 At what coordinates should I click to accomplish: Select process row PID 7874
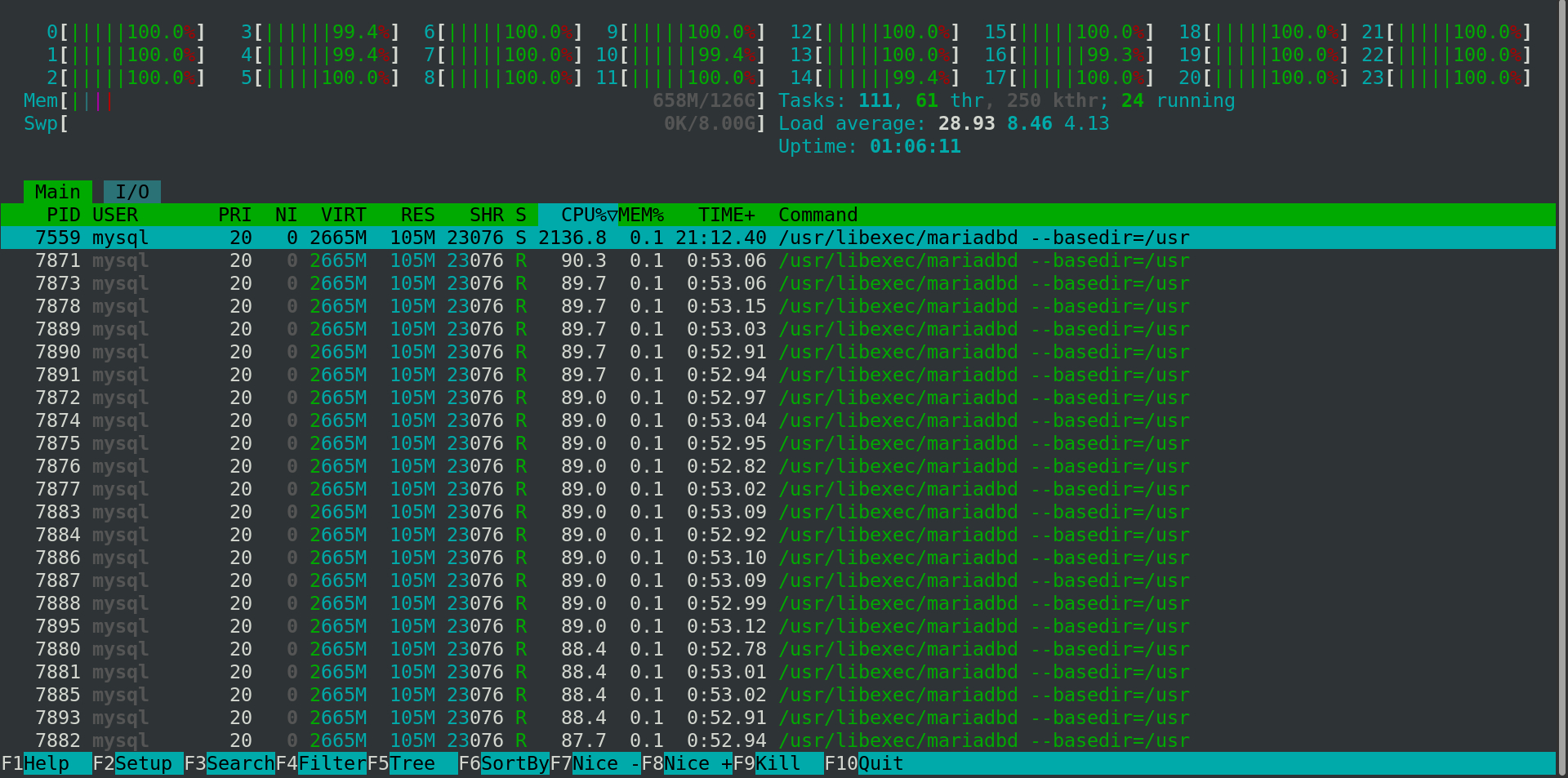778,420
